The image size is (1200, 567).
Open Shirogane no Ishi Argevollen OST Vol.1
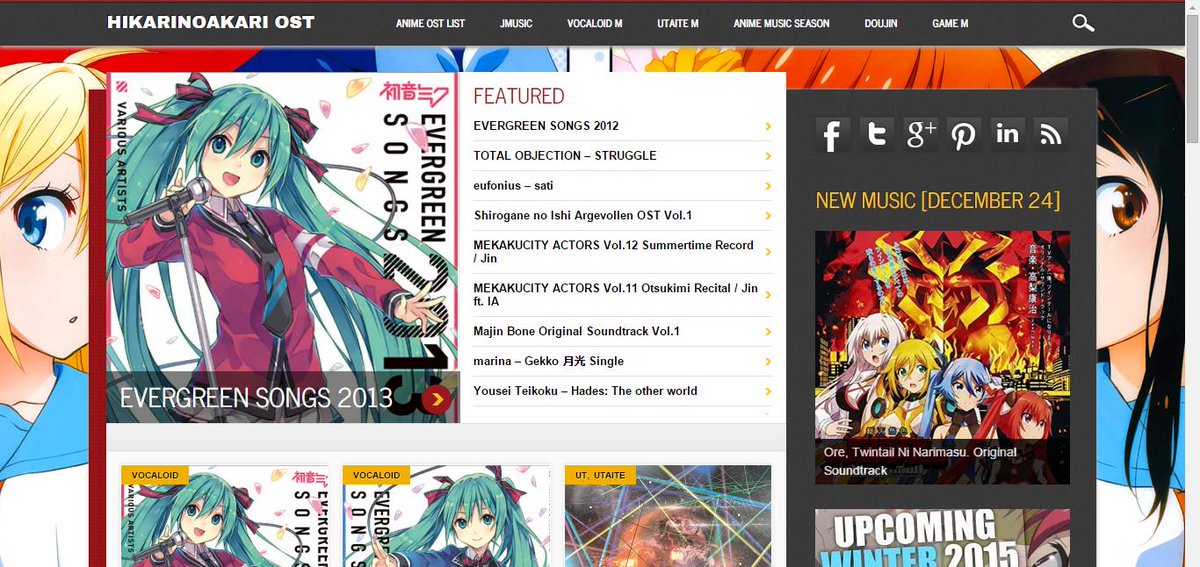[x=583, y=216]
